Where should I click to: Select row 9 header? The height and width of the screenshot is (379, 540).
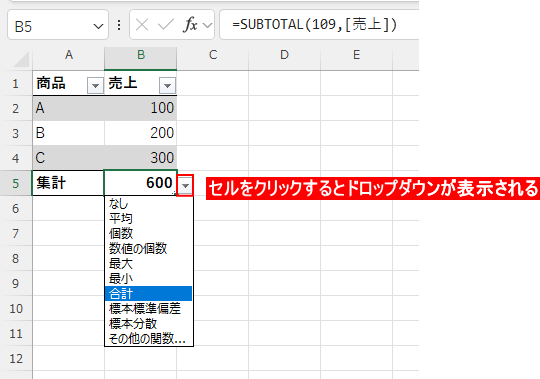coord(16,283)
